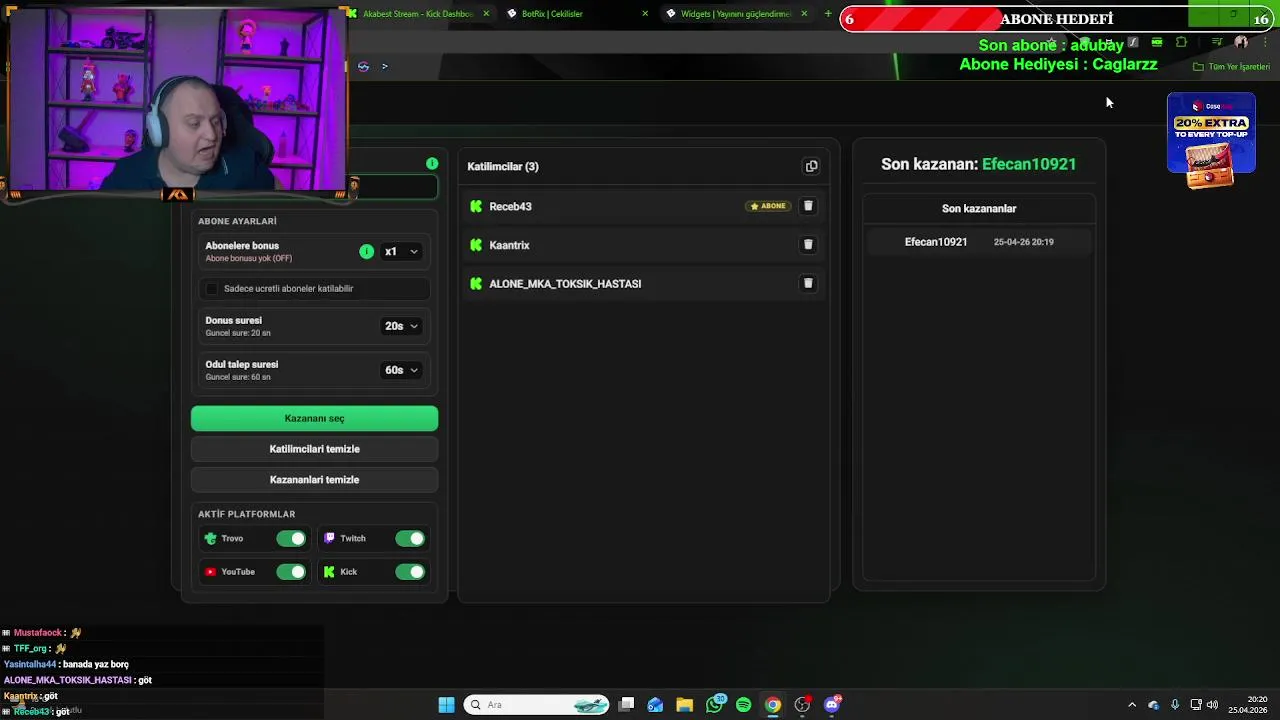The width and height of the screenshot is (1280, 720).
Task: Click the Trovo platform logo
Action: point(210,538)
